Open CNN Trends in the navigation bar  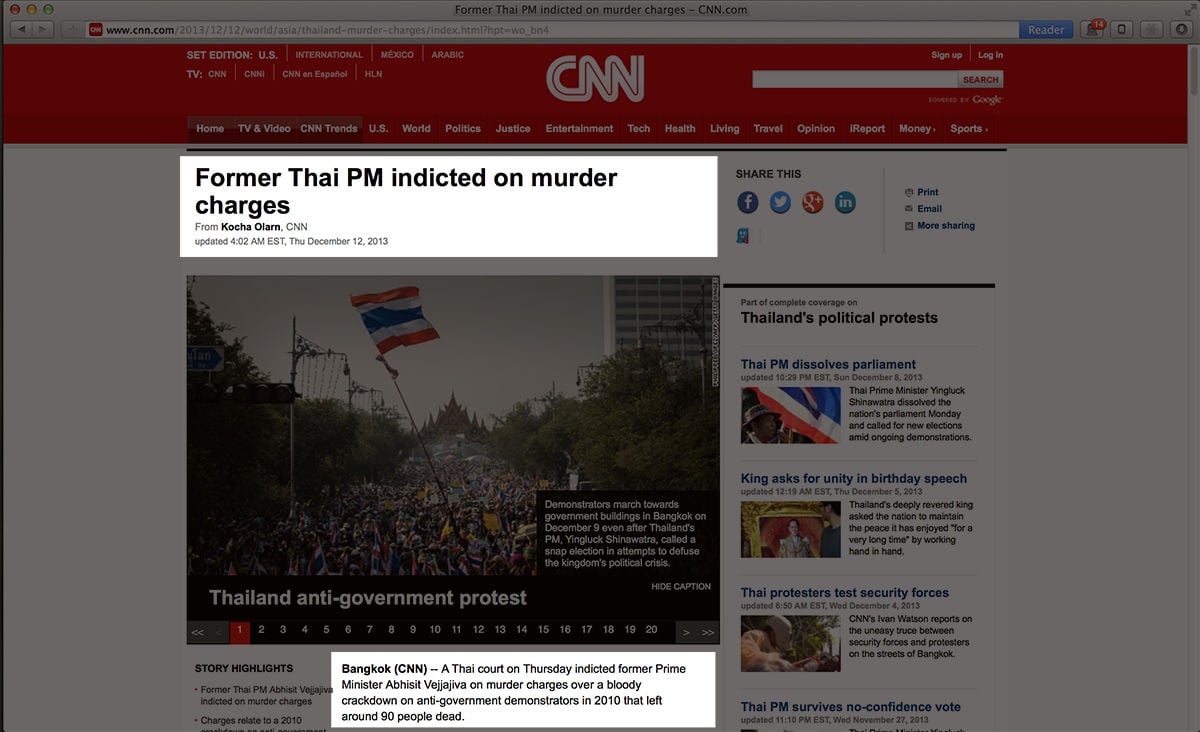point(329,129)
